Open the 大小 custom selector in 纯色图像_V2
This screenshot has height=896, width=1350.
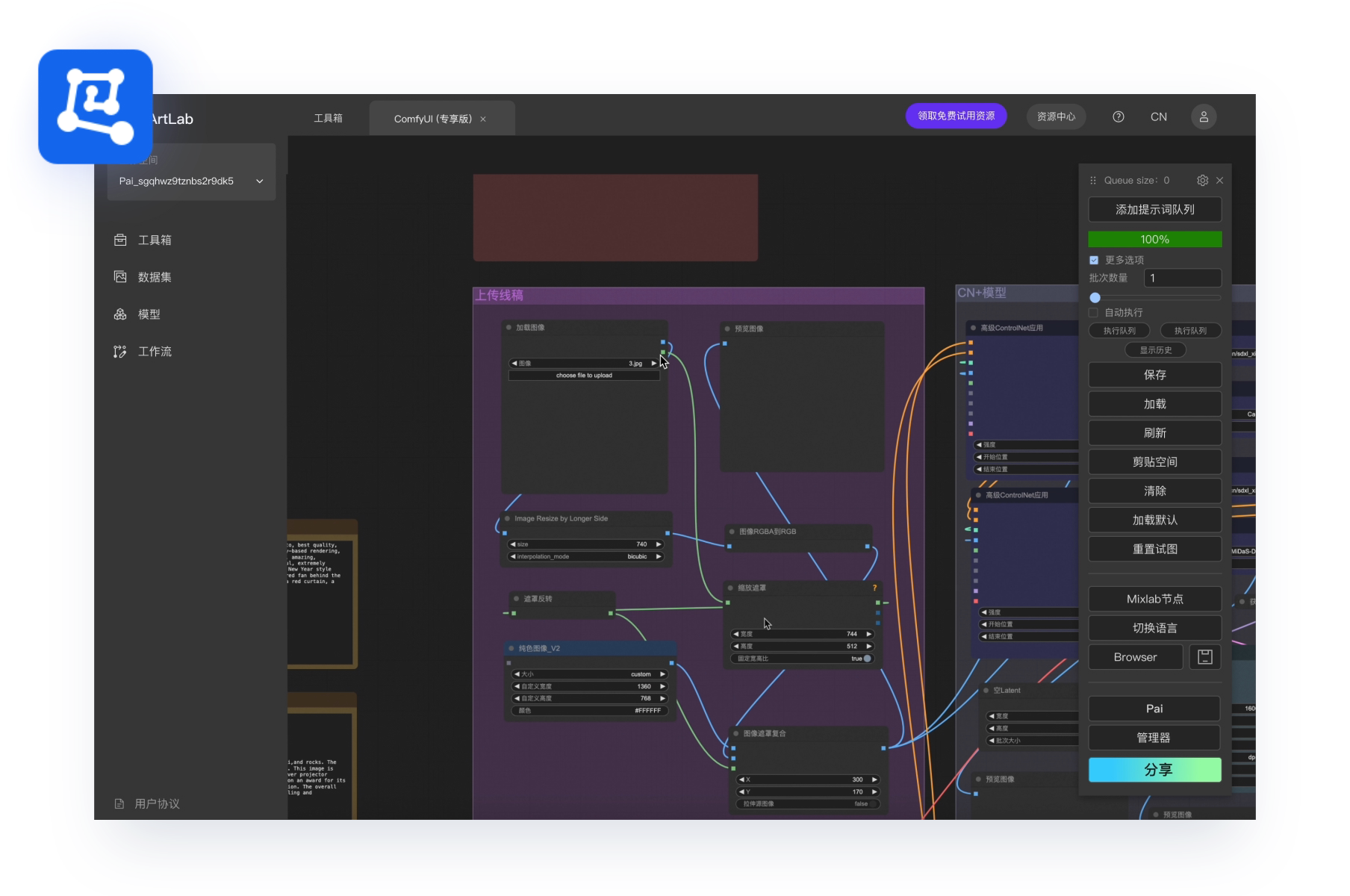pyautogui.click(x=589, y=674)
